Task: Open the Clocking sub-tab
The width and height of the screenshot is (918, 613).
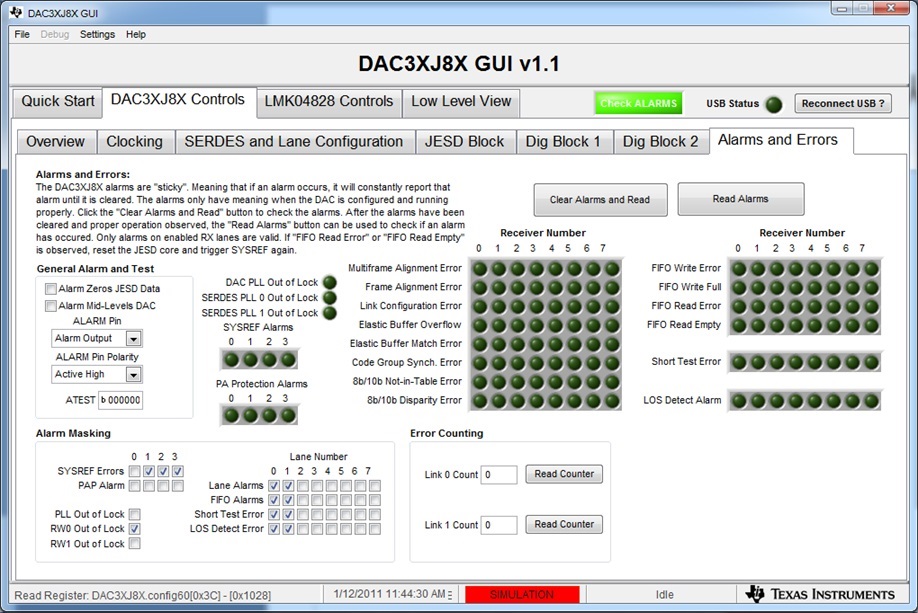Action: click(135, 142)
